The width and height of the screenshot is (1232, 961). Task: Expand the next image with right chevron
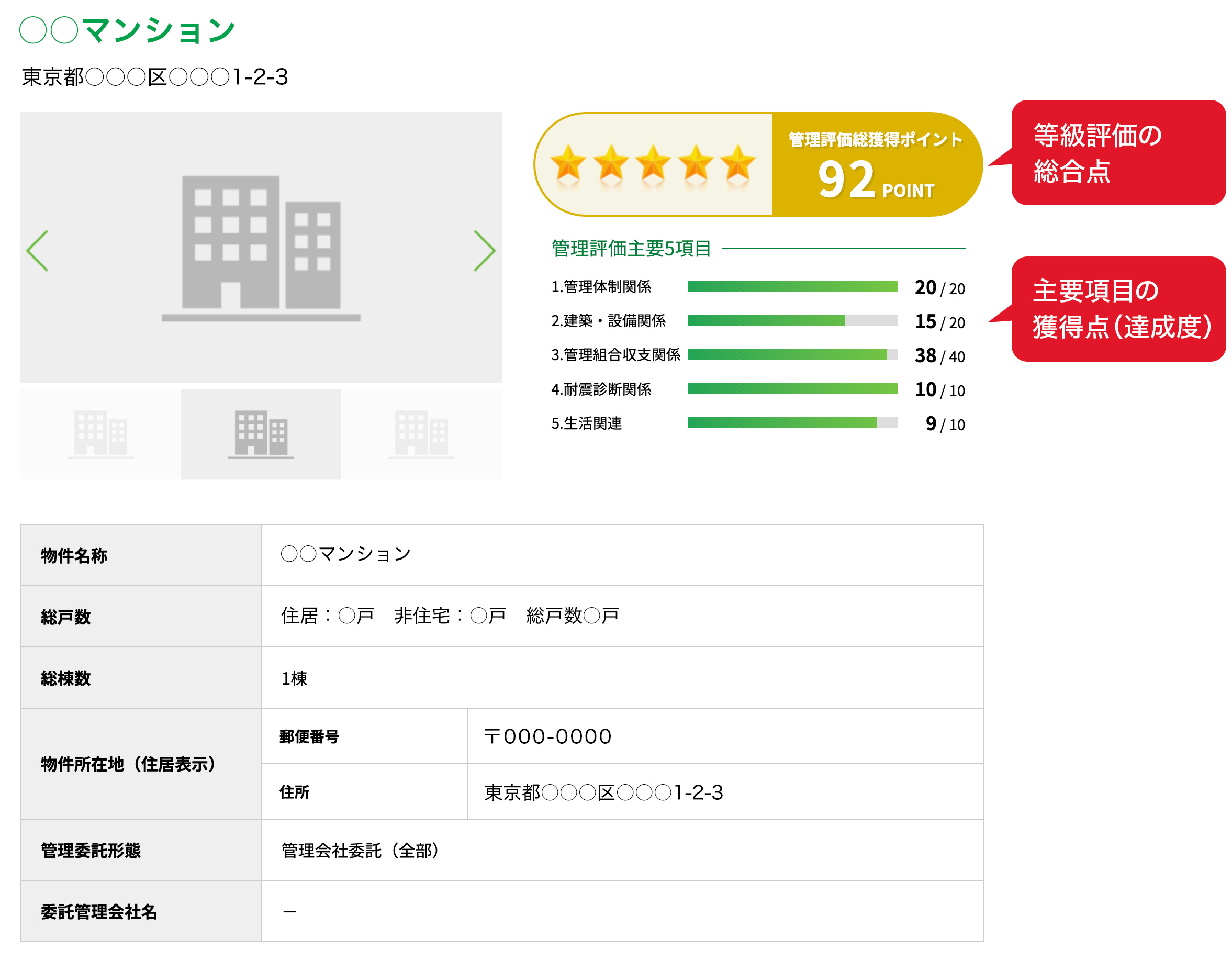coord(486,250)
